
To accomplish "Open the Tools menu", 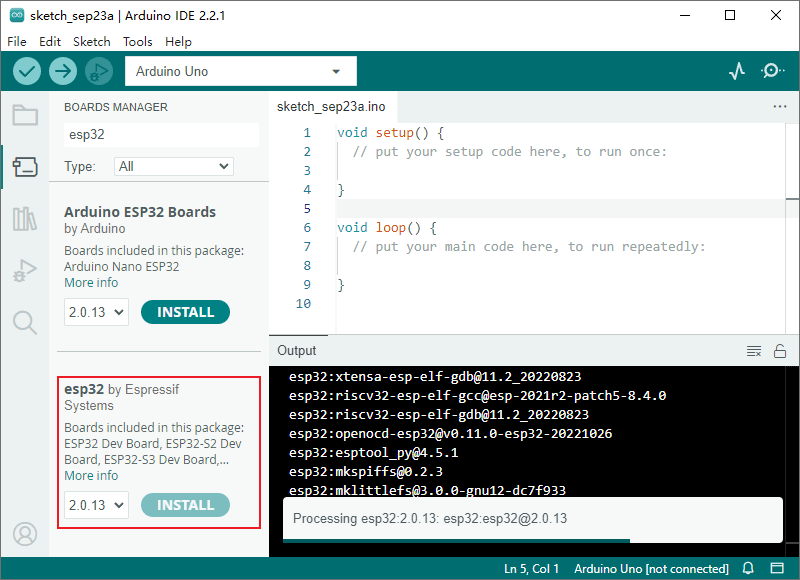I will click(x=138, y=42).
